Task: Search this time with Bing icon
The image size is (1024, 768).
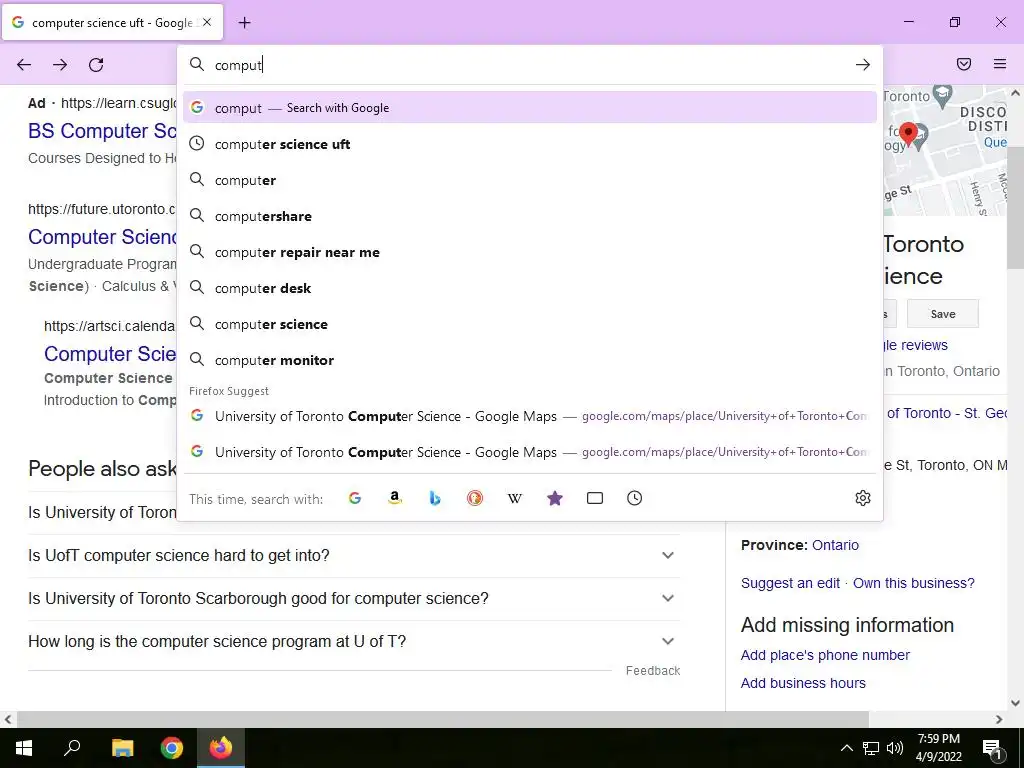Action: coord(435,498)
